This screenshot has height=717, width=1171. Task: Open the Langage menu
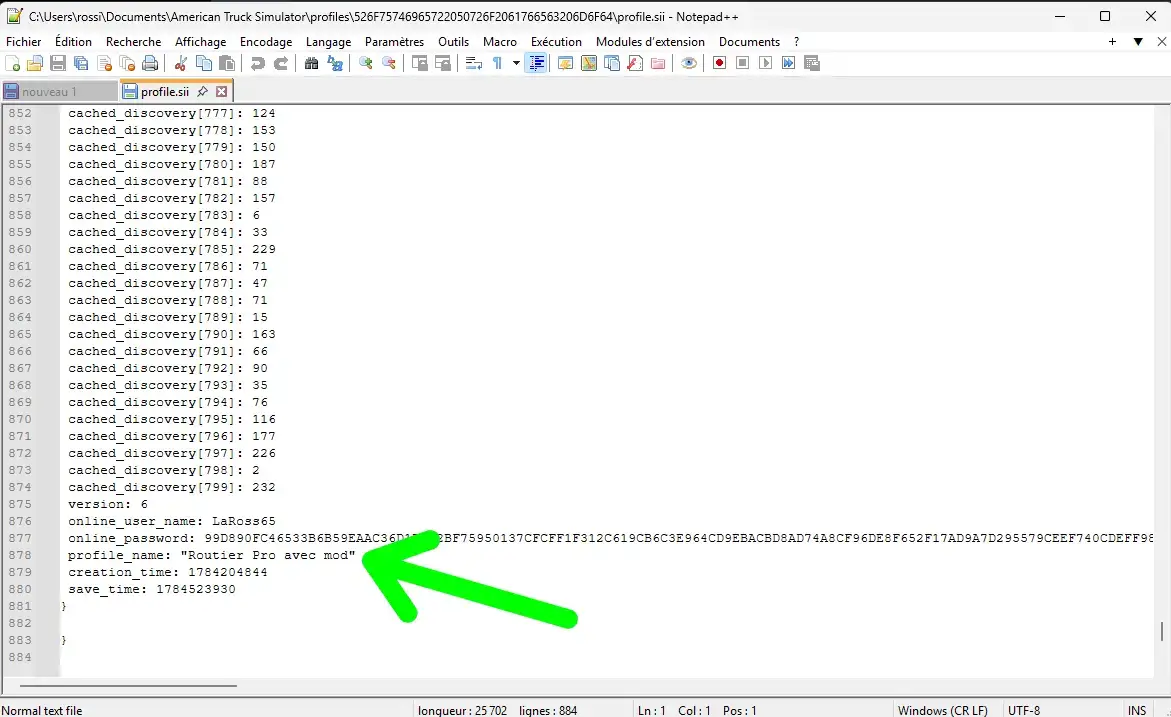tap(329, 42)
